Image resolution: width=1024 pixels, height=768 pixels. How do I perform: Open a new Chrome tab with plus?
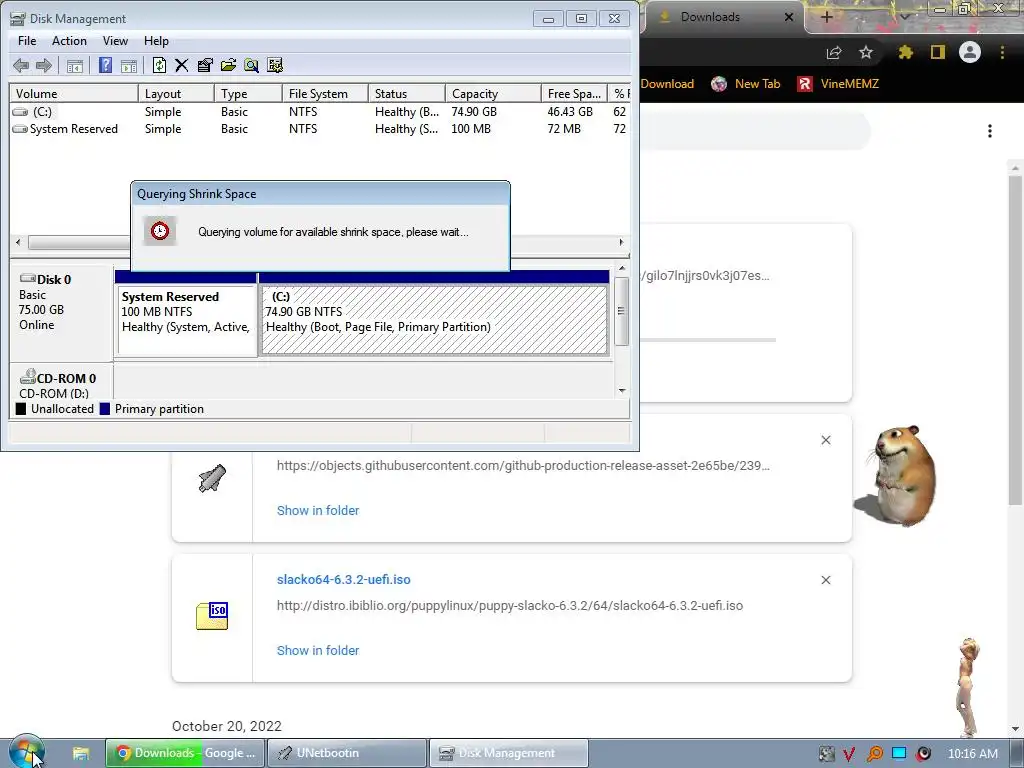pyautogui.click(x=826, y=17)
